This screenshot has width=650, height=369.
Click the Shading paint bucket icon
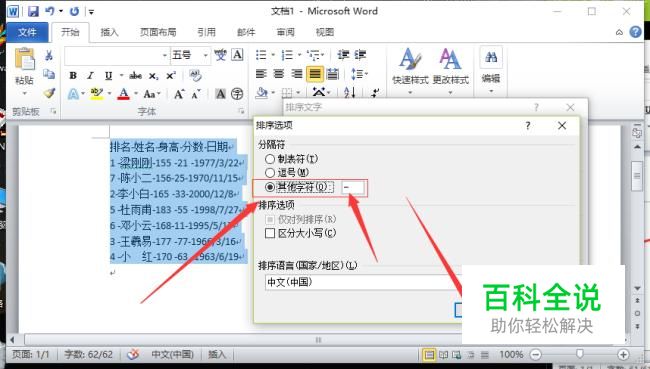(x=262, y=92)
